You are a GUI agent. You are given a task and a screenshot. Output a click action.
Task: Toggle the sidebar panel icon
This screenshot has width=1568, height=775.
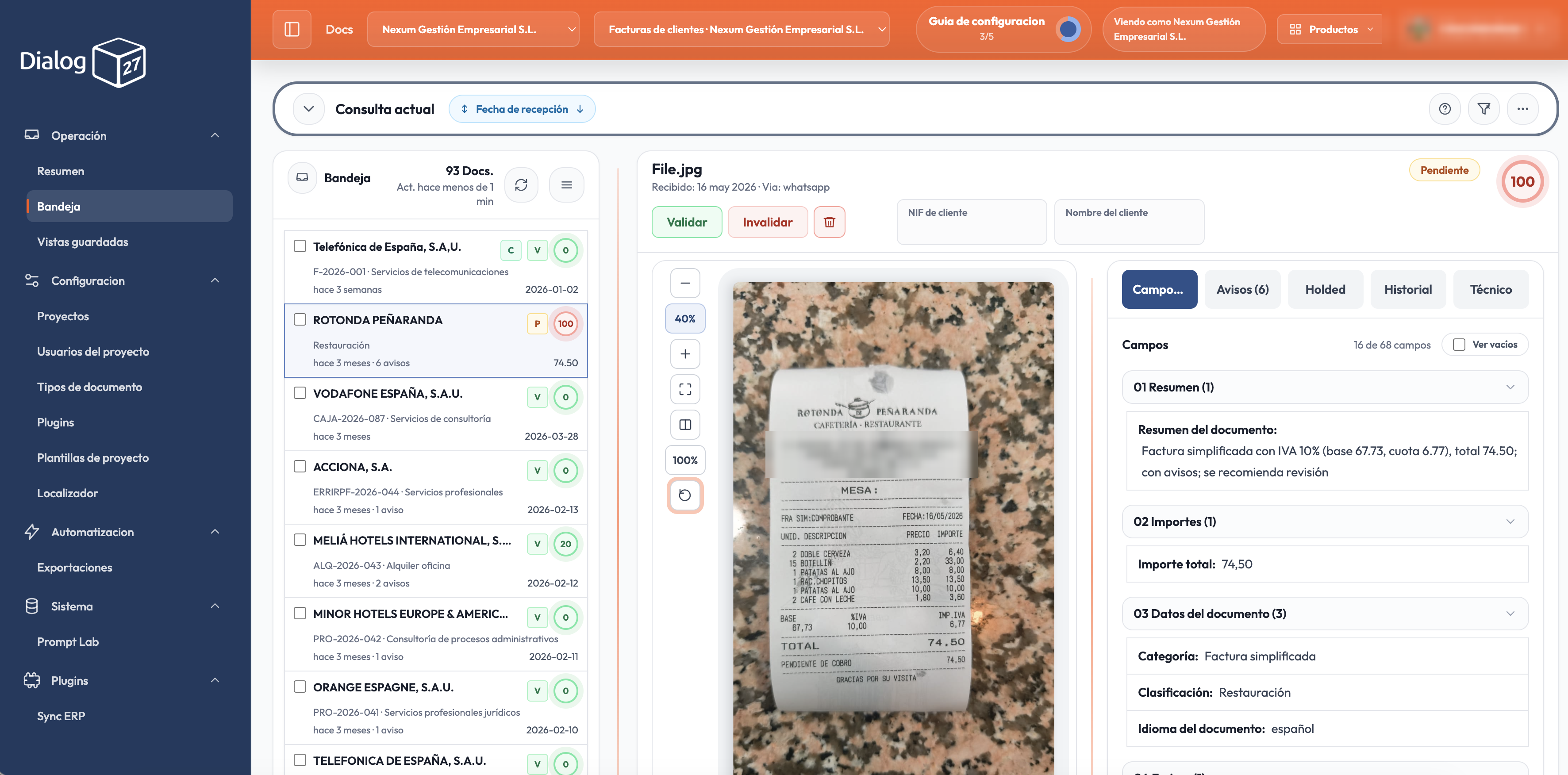(x=292, y=29)
